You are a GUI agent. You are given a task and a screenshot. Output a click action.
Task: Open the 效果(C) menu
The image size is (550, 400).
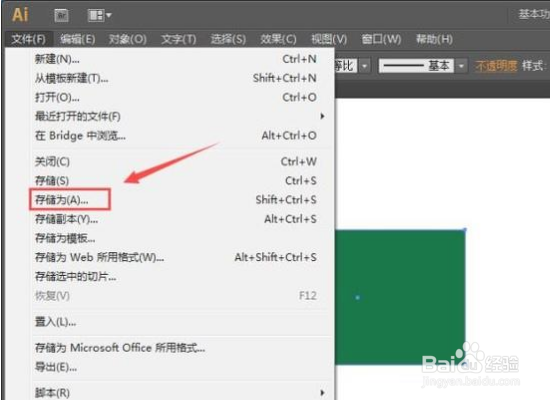[278, 39]
